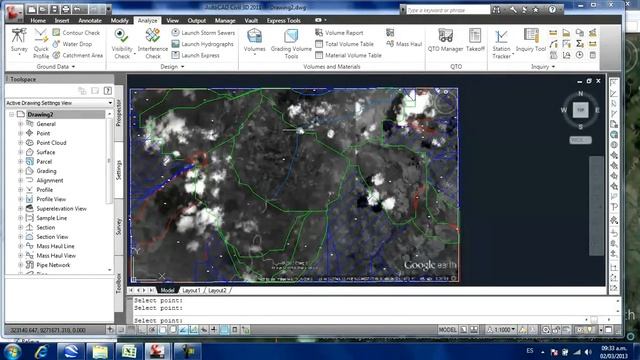Open the Layout1 drawing tab
Viewport: 640px width, 360px height.
[191, 290]
